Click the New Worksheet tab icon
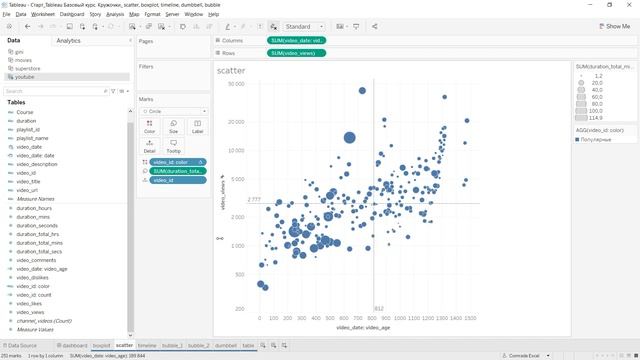This screenshot has width=640, height=360. 263,346
